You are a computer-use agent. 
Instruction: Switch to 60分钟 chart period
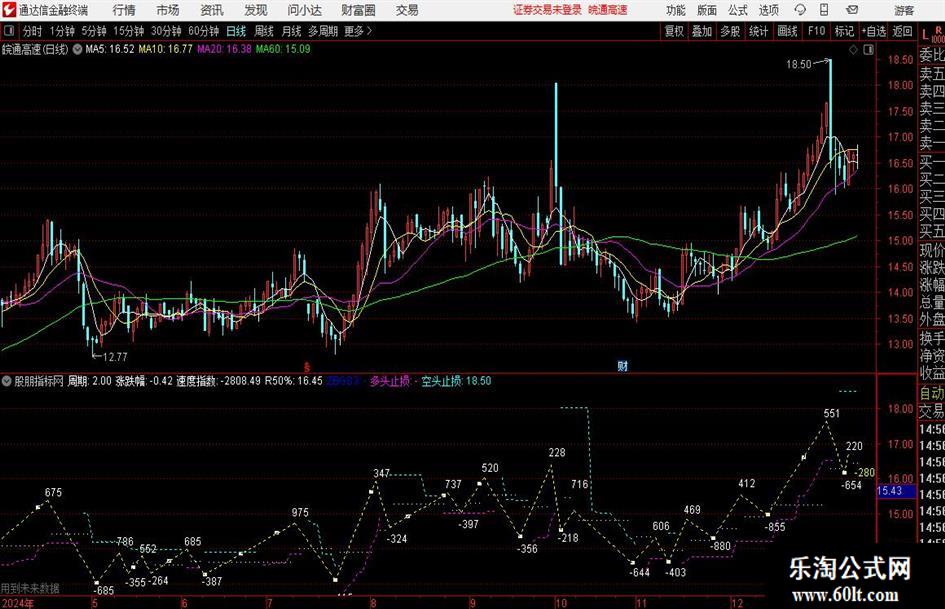point(203,31)
